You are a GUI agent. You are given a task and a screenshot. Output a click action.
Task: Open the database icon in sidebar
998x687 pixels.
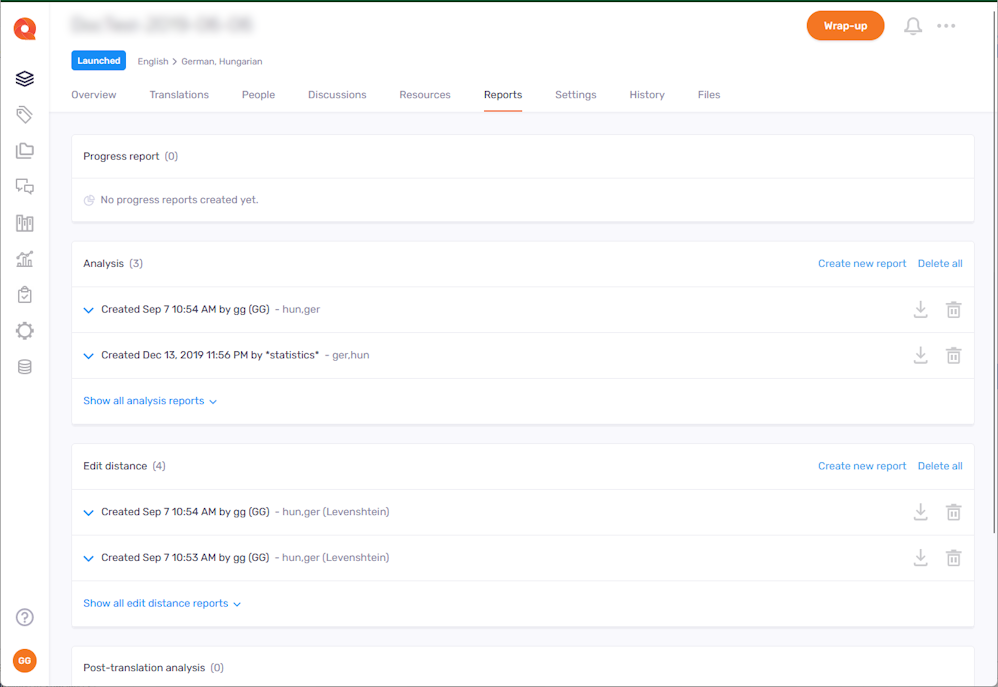point(25,367)
